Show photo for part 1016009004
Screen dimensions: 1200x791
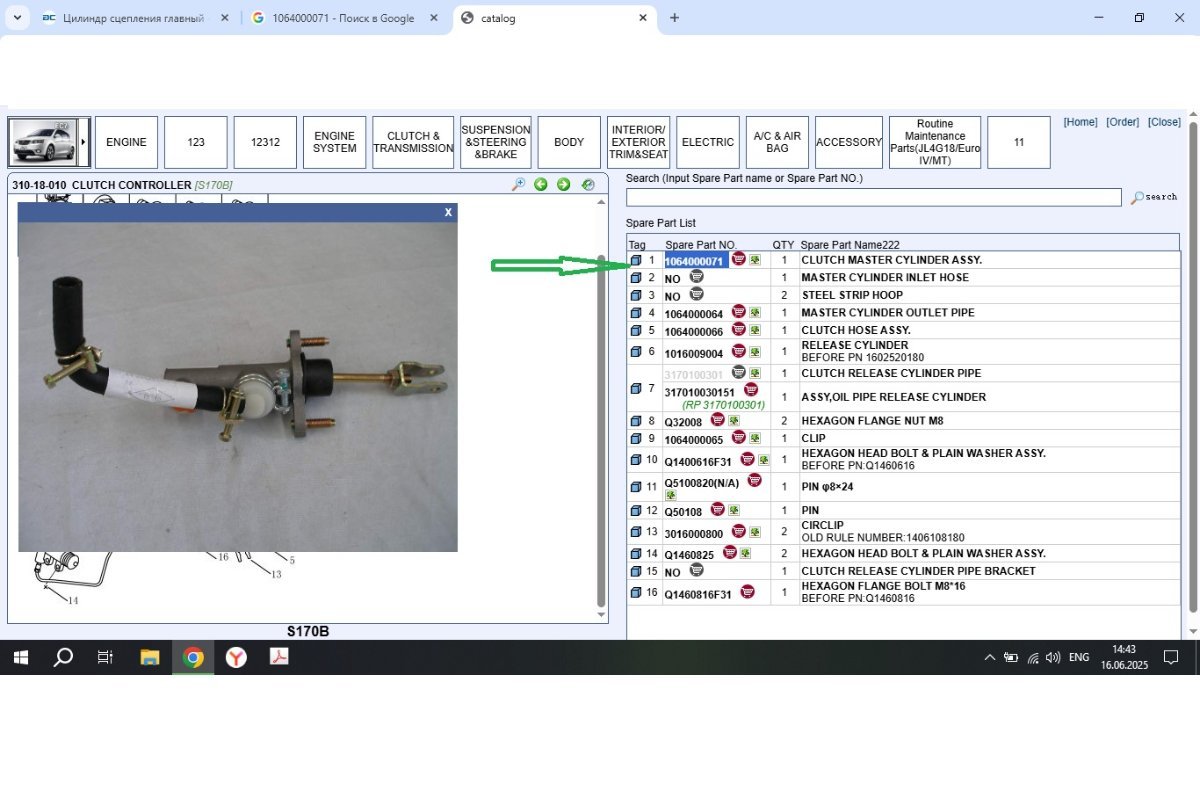[755, 352]
